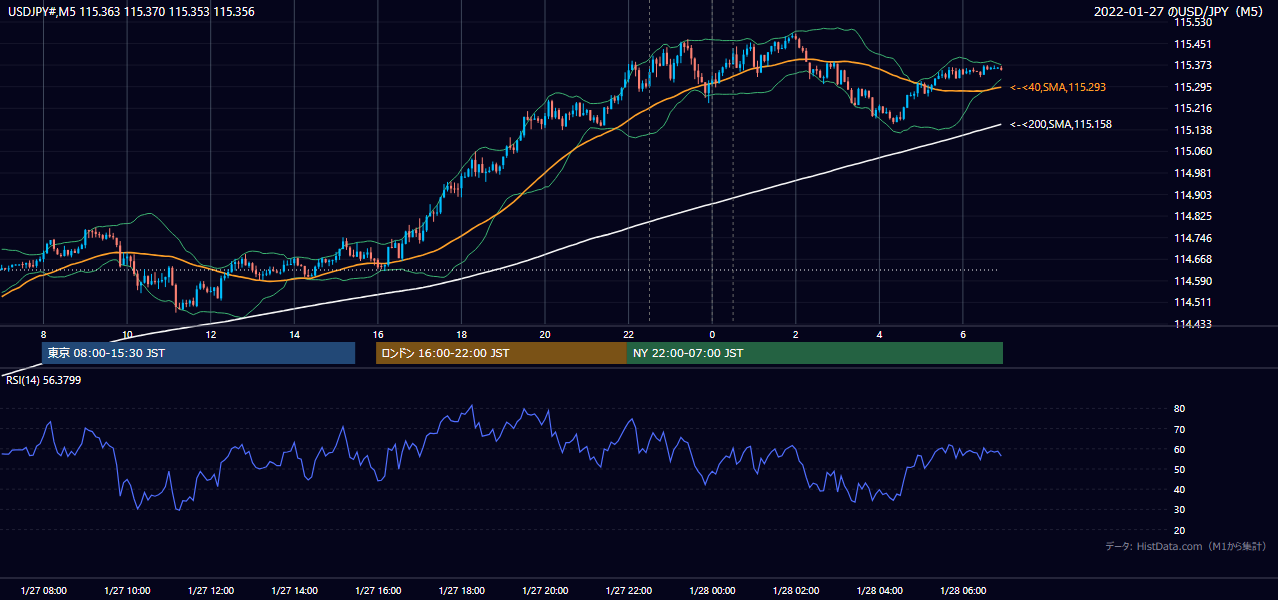Click the 1/27 20:00 bottom time label
This screenshot has width=1278, height=600.
pyautogui.click(x=545, y=591)
